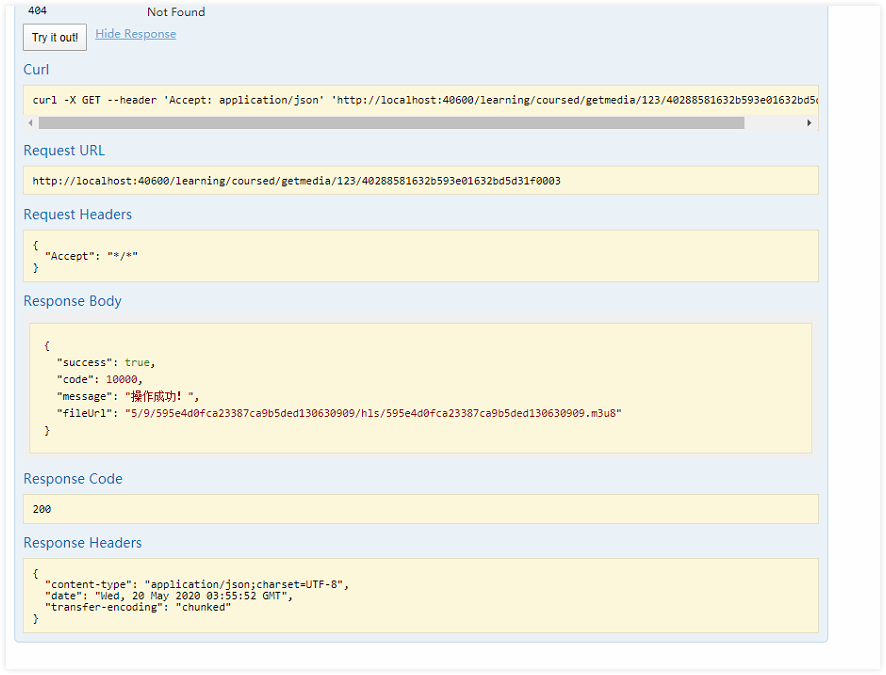Click the "date" header line
886x675 pixels.
pyautogui.click(x=169, y=596)
